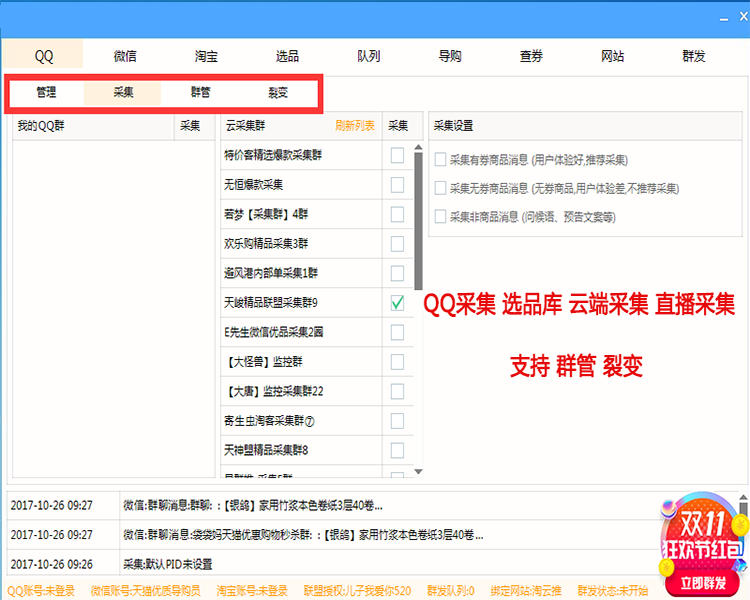Minimize the application window
750x600 pixels.
pyautogui.click(x=724, y=18)
